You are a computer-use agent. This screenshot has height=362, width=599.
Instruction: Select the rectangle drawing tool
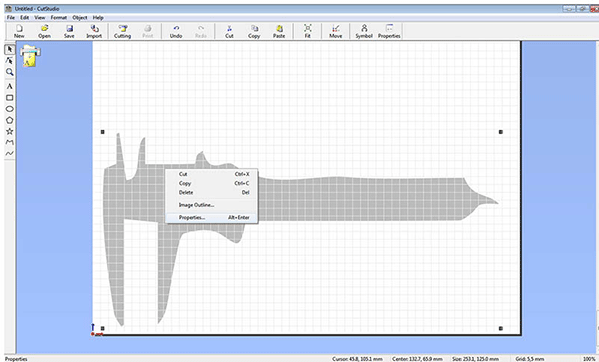click(10, 98)
